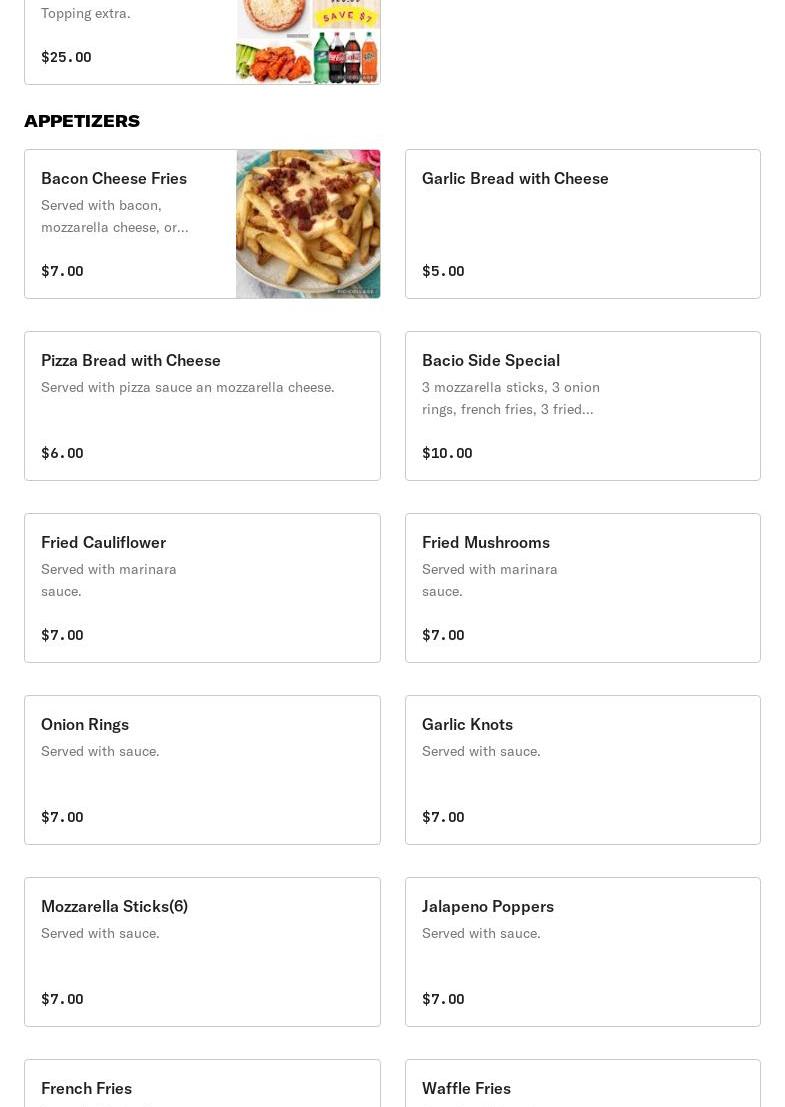Viewport: 785px width, 1107px height.
Task: Click the Waffle Fries item title
Action: click(466, 1089)
